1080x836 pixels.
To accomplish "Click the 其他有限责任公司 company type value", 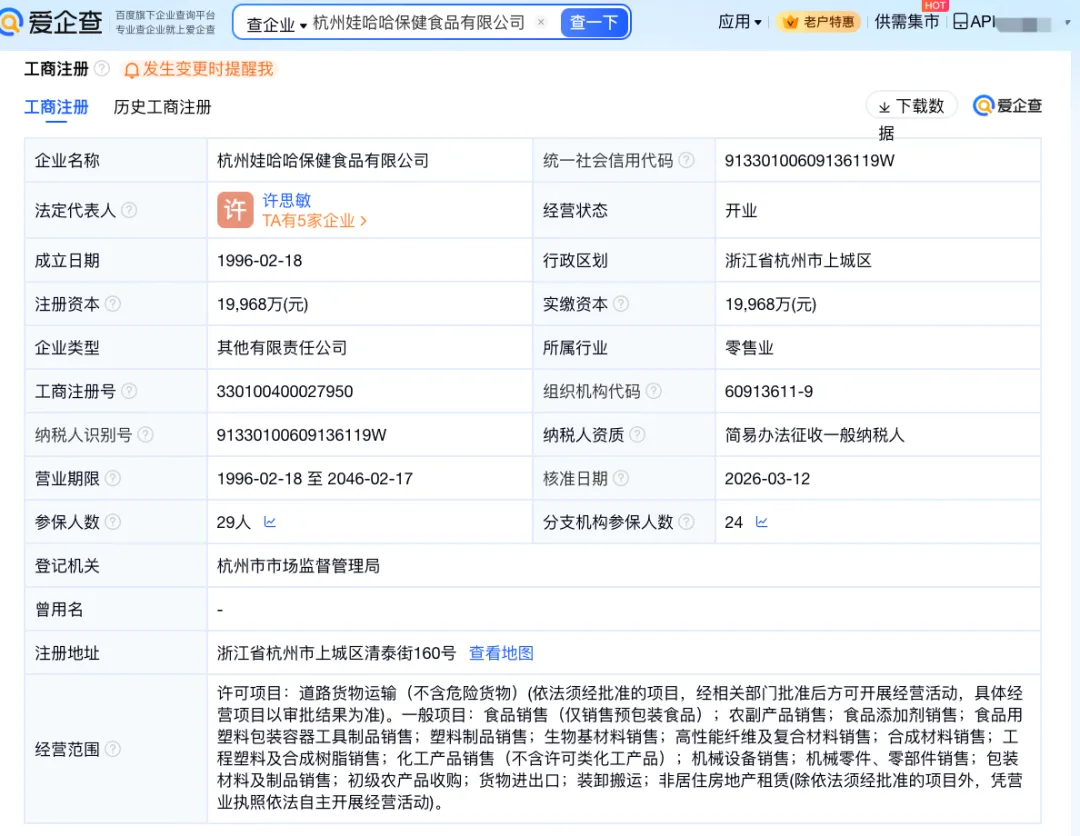I will click(x=282, y=348).
